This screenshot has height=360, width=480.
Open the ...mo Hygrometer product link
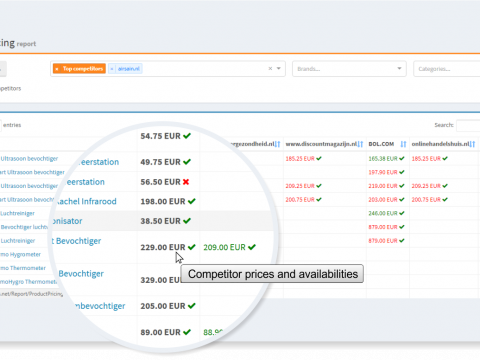point(20,254)
